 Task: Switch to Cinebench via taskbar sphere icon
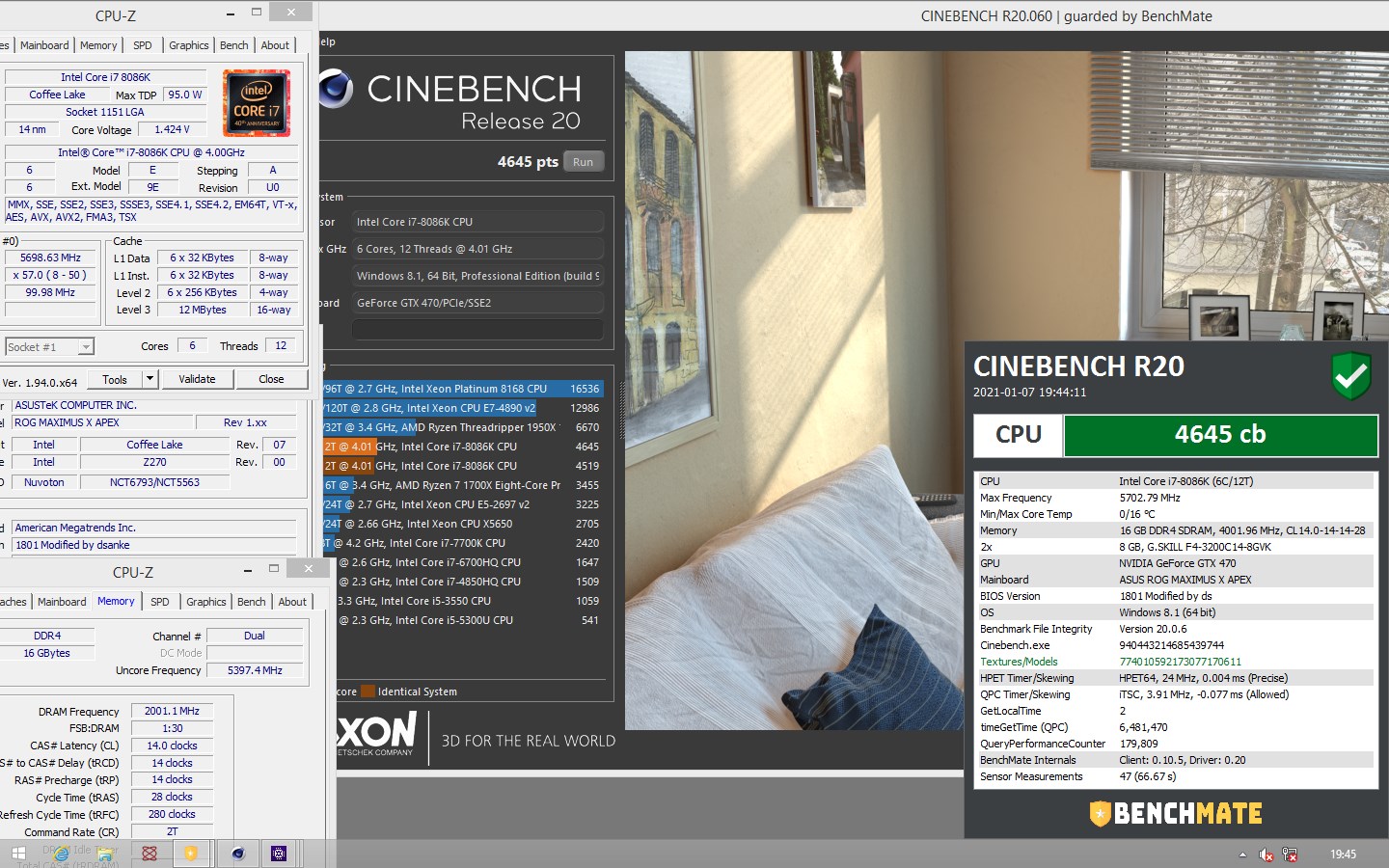click(238, 854)
